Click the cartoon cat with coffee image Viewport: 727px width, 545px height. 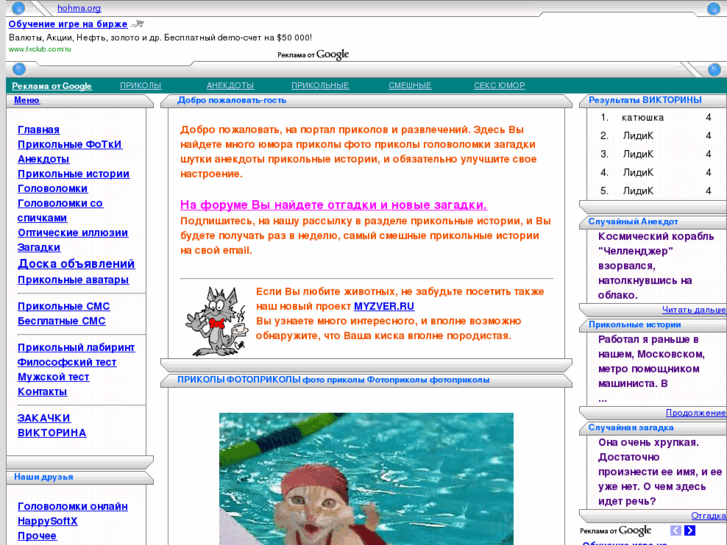[216, 321]
